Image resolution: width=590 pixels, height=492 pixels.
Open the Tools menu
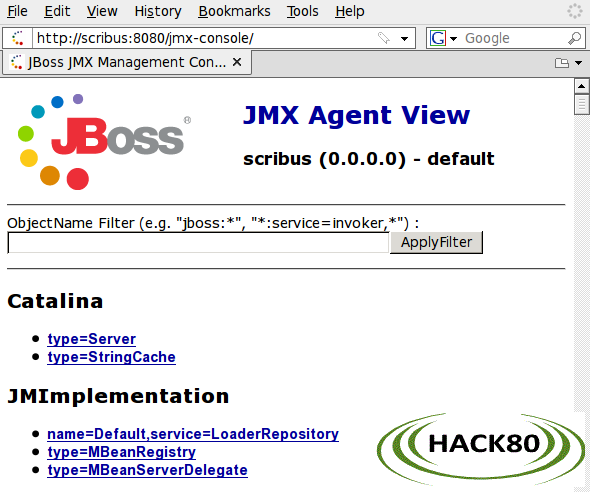[x=303, y=11]
